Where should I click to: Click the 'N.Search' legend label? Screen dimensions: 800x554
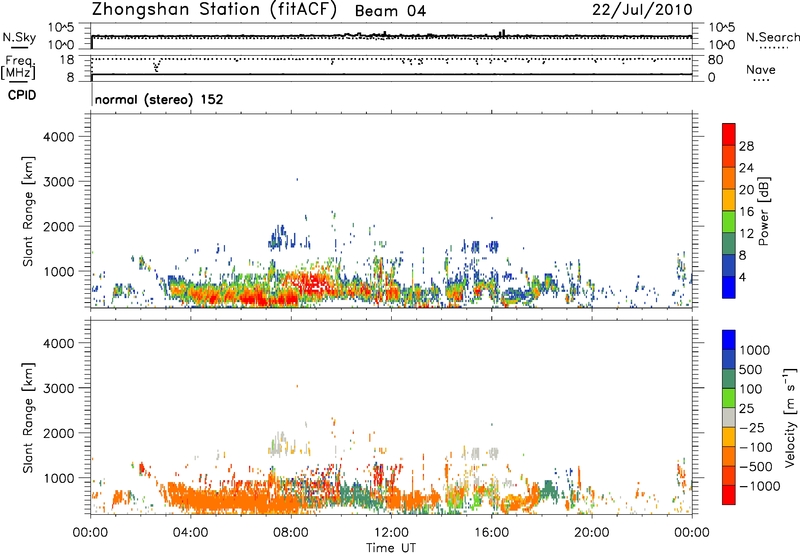tap(773, 37)
